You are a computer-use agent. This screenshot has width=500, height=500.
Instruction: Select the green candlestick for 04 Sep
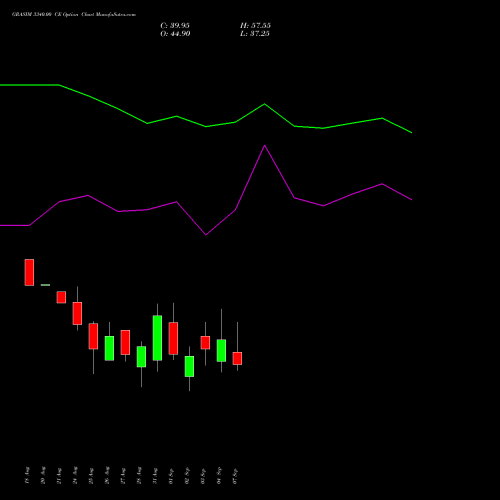pyautogui.click(x=221, y=350)
